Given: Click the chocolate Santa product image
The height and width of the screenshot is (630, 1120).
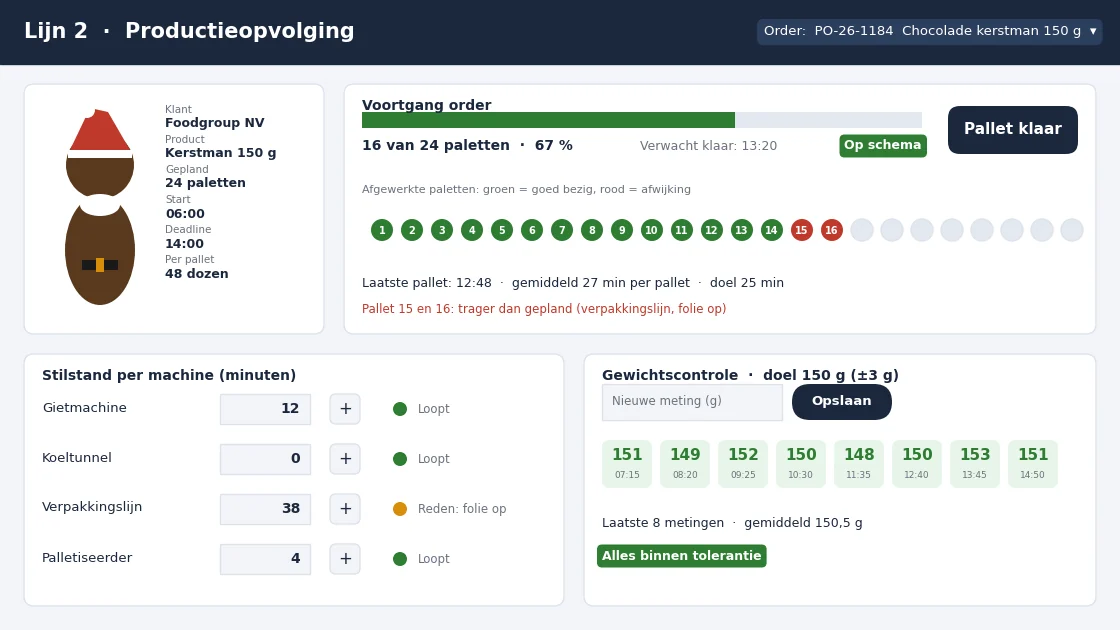Looking at the screenshot, I should click(100, 207).
